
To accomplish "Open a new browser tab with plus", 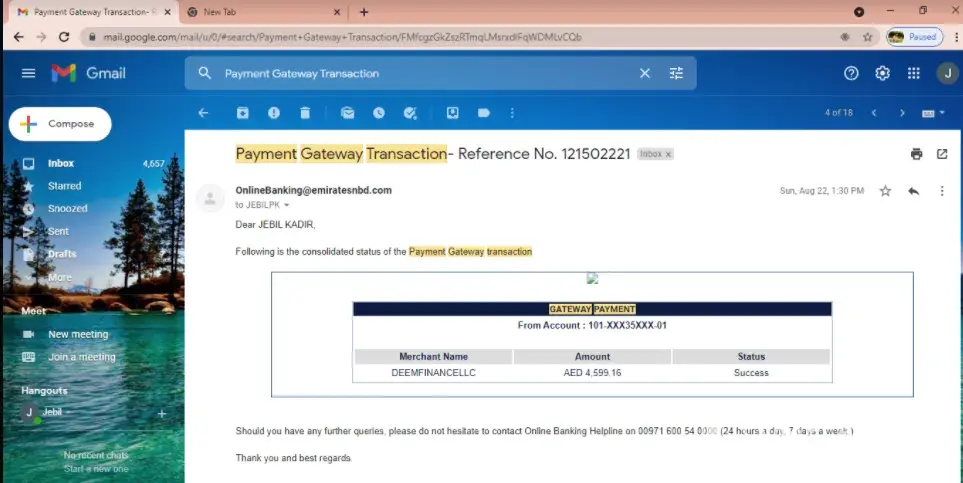I will 364,12.
